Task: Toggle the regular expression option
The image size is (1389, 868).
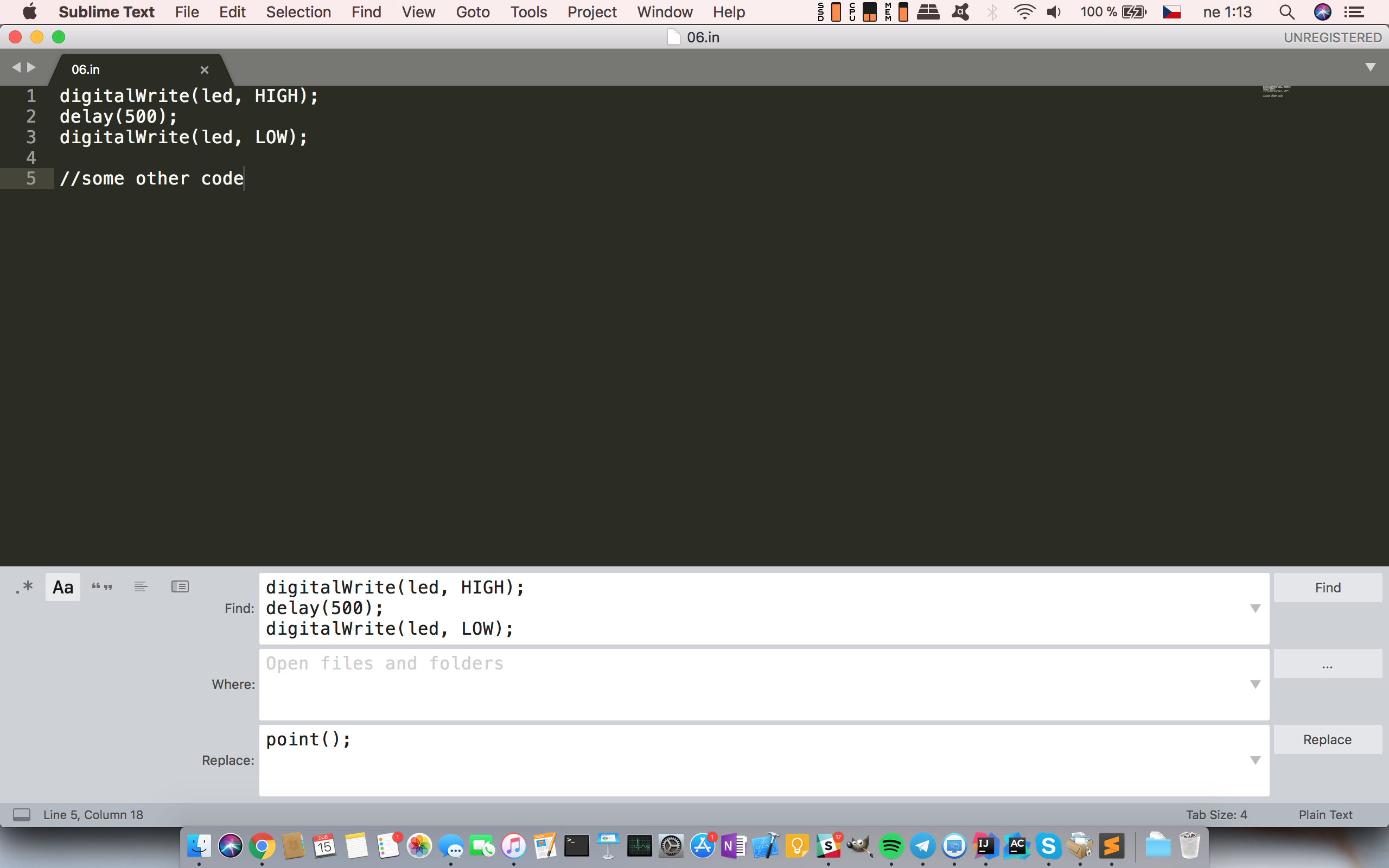Action: click(24, 586)
